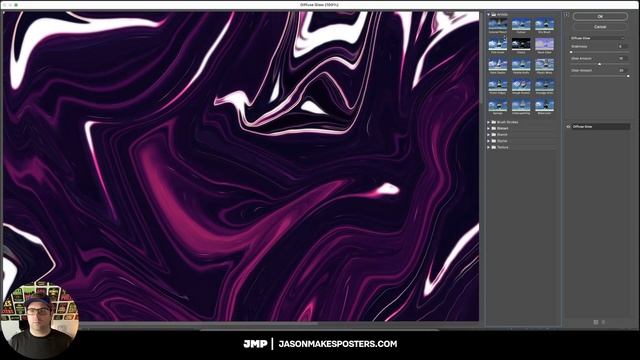Select the Cutout filter thumbnail
This screenshot has height=360, width=640.
(521, 24)
